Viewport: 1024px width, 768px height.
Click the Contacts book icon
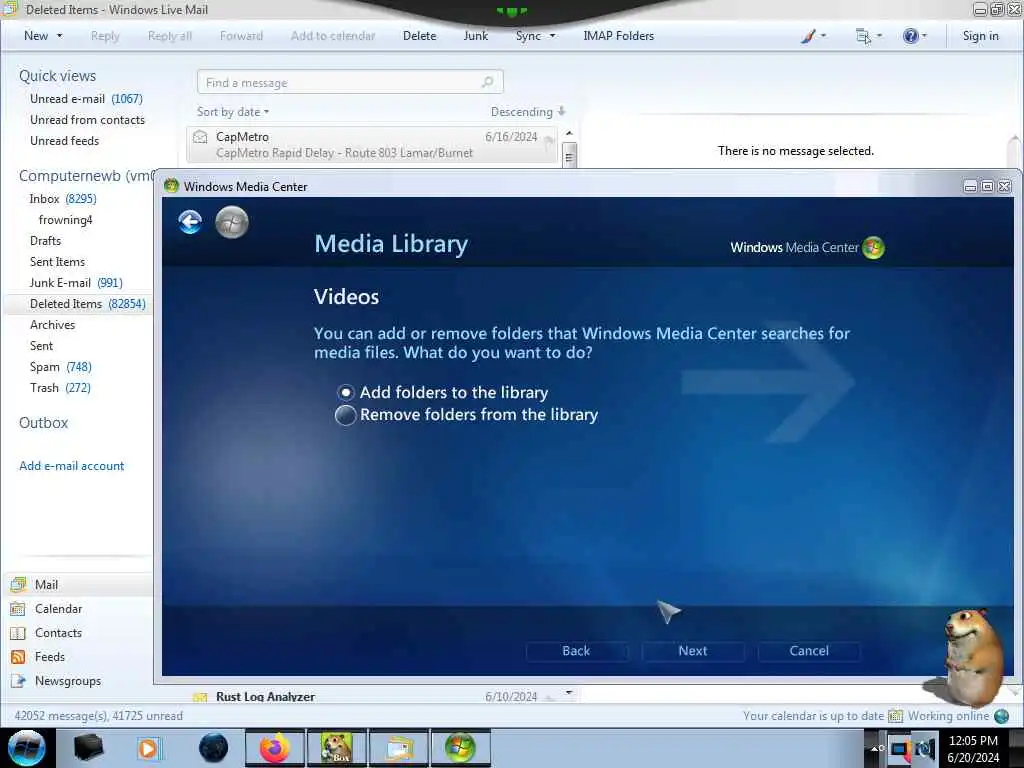(x=18, y=633)
